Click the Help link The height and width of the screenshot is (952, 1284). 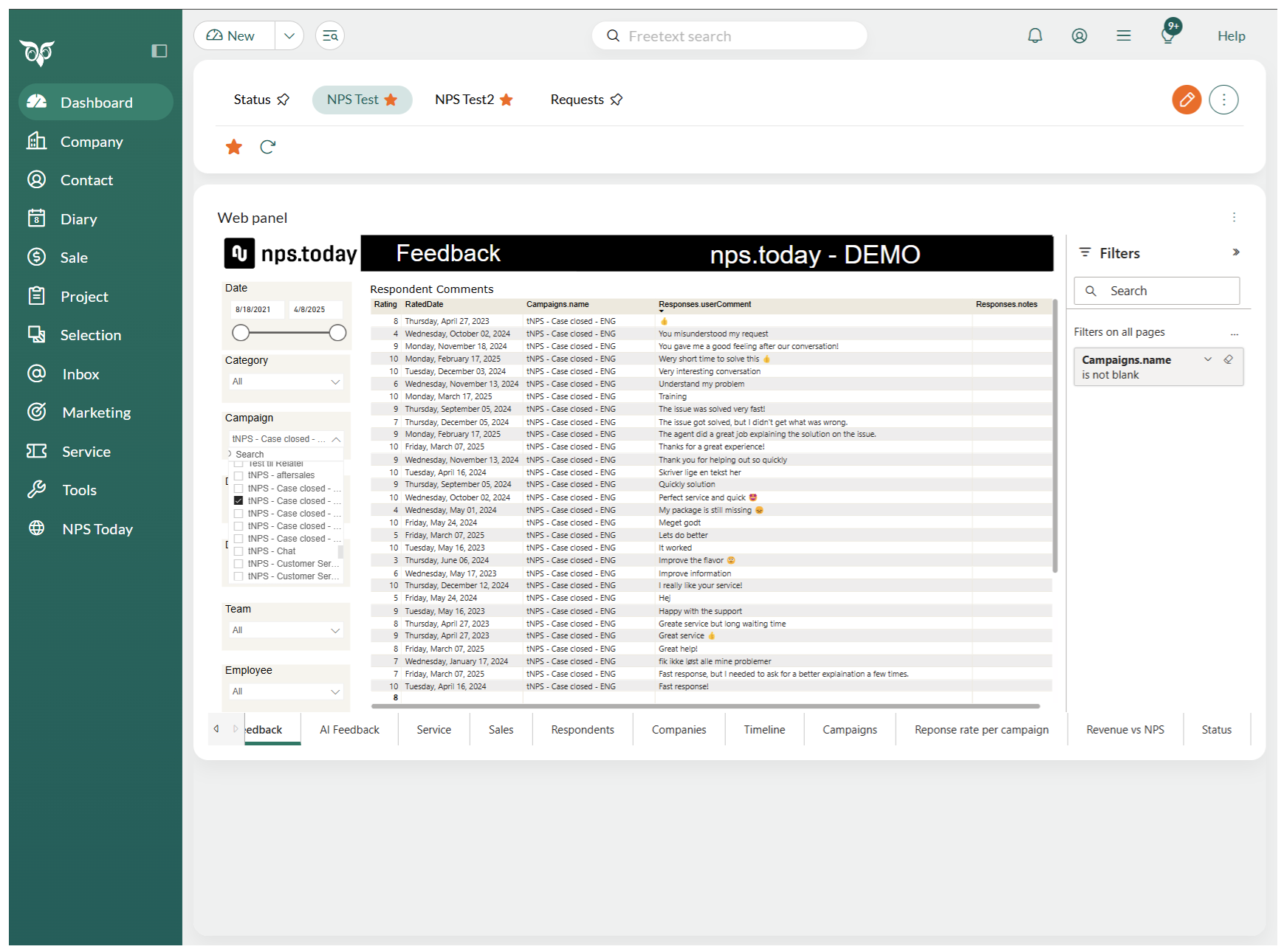[x=1231, y=35]
